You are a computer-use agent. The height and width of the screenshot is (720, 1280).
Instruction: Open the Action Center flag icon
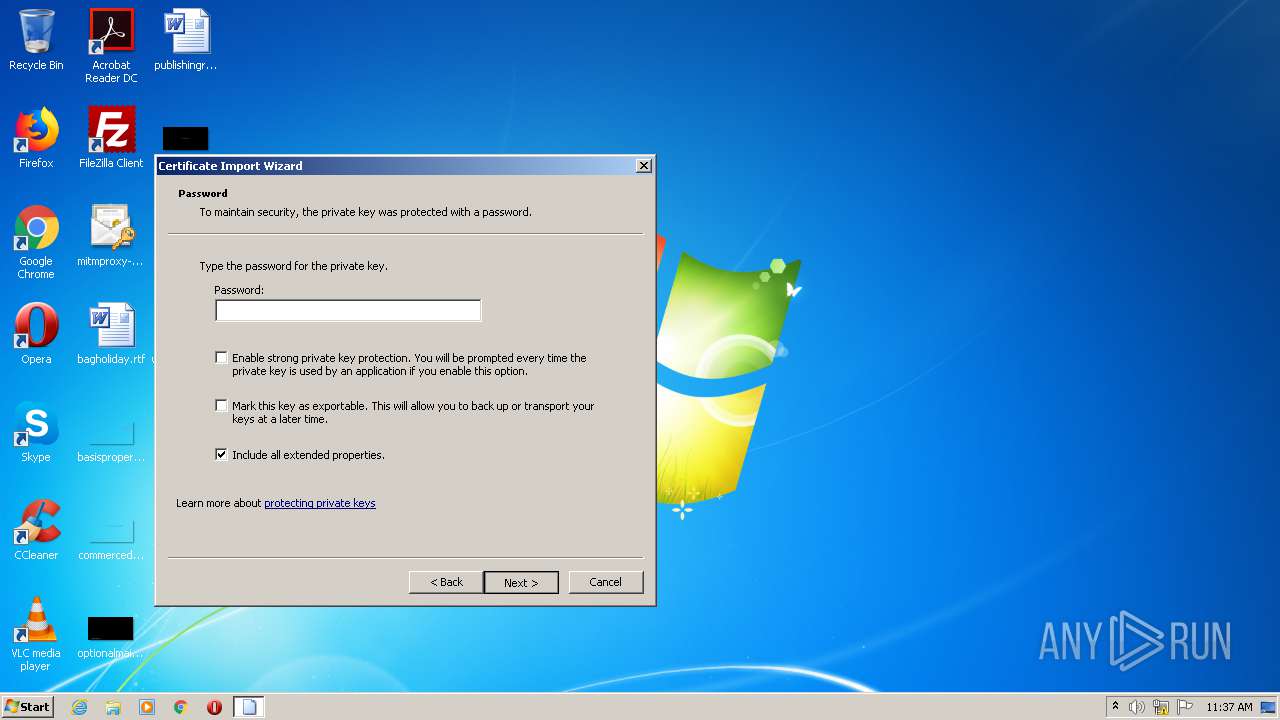(x=1185, y=707)
